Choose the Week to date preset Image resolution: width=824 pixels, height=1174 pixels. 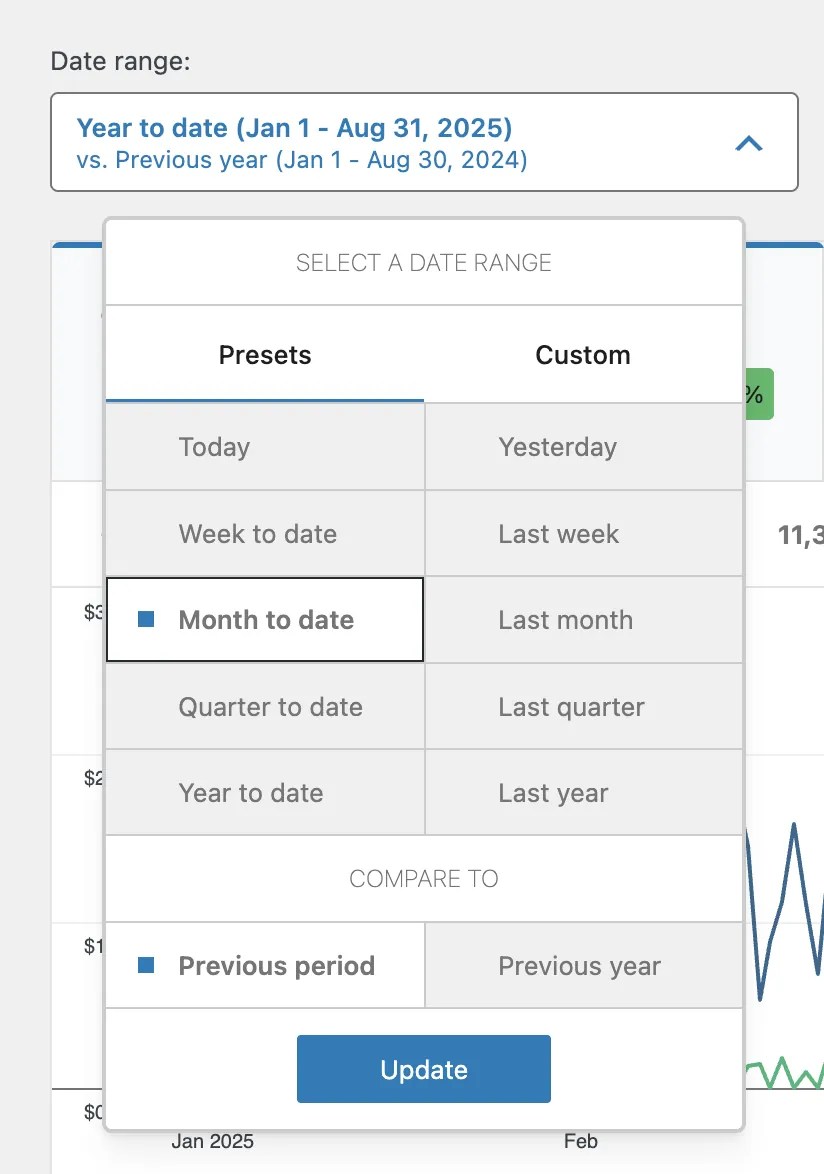[x=265, y=534]
